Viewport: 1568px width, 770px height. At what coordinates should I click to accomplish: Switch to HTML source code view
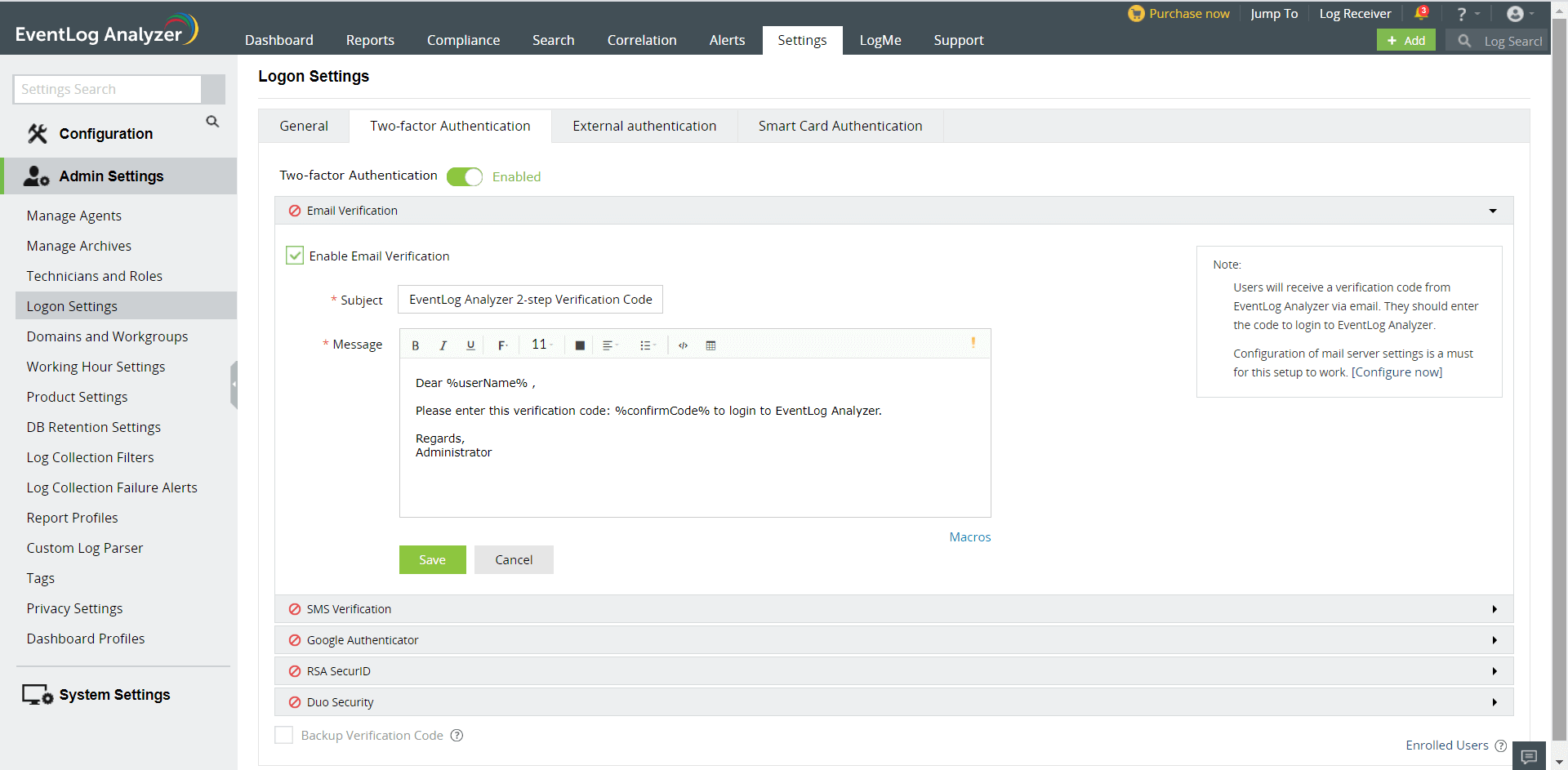684,345
